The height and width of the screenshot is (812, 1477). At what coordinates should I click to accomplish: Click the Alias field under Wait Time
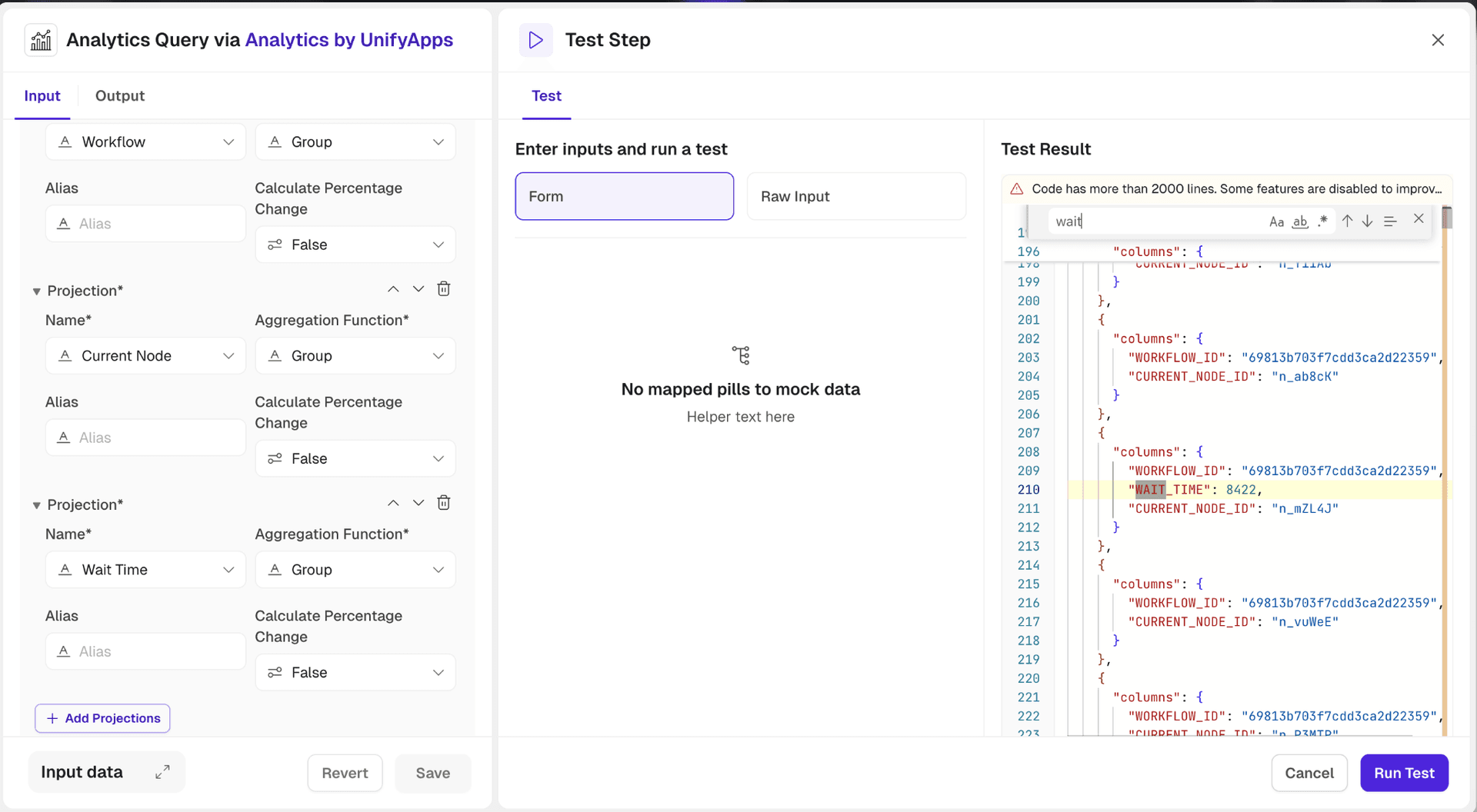(x=145, y=651)
